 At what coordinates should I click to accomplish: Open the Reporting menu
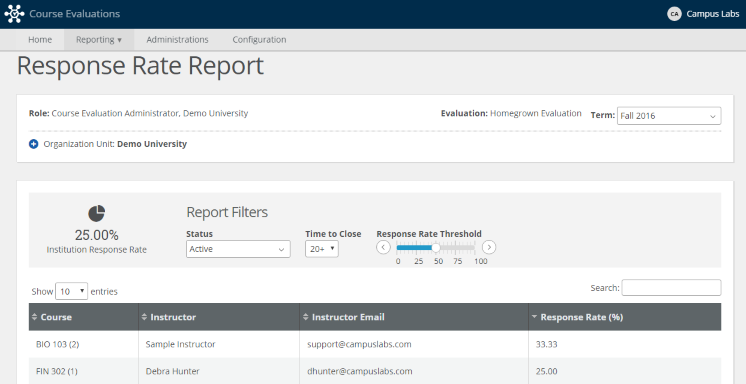99,40
